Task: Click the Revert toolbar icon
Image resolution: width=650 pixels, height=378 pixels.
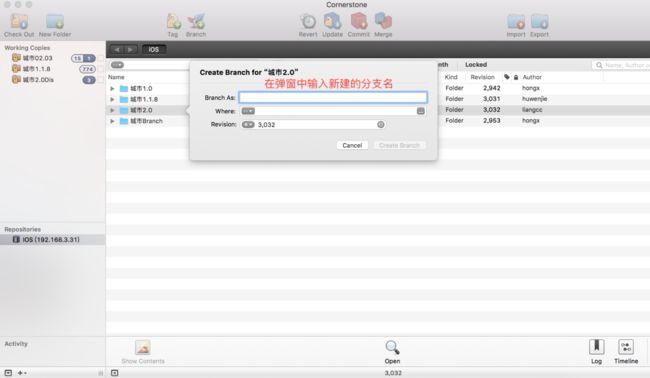Action: pyautogui.click(x=308, y=21)
